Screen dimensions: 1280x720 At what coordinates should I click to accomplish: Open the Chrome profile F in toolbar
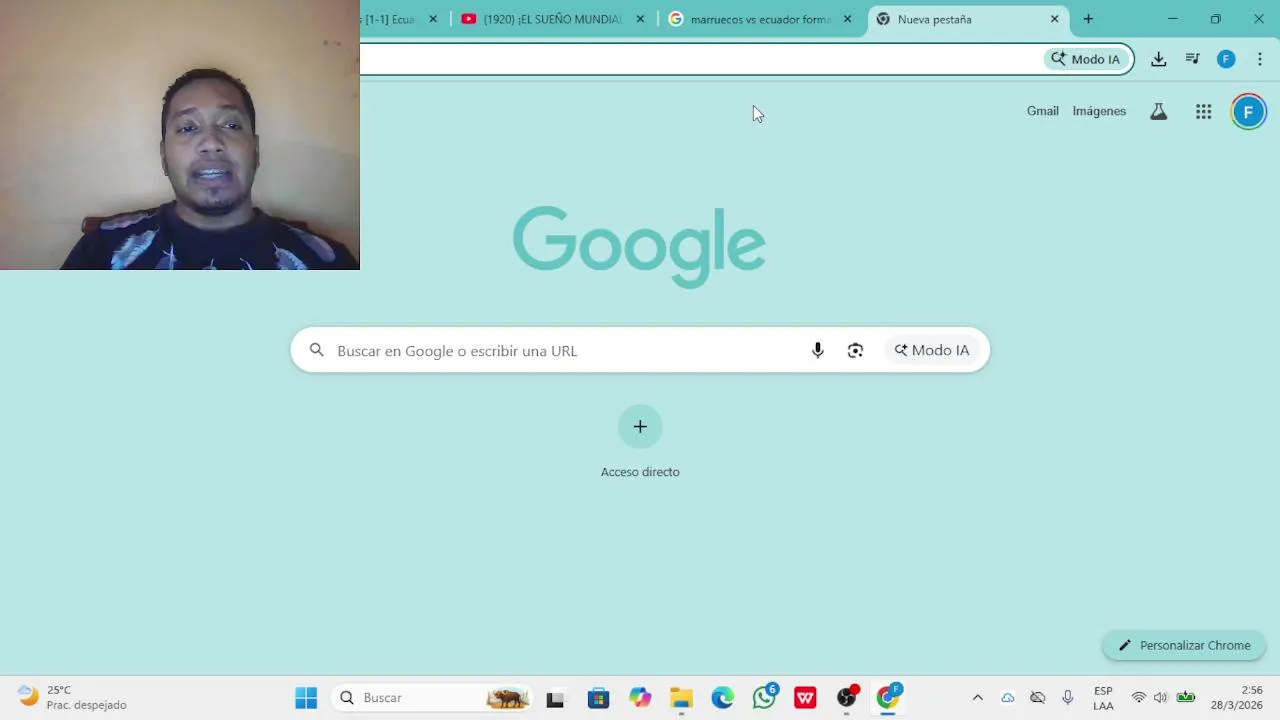click(x=1226, y=59)
